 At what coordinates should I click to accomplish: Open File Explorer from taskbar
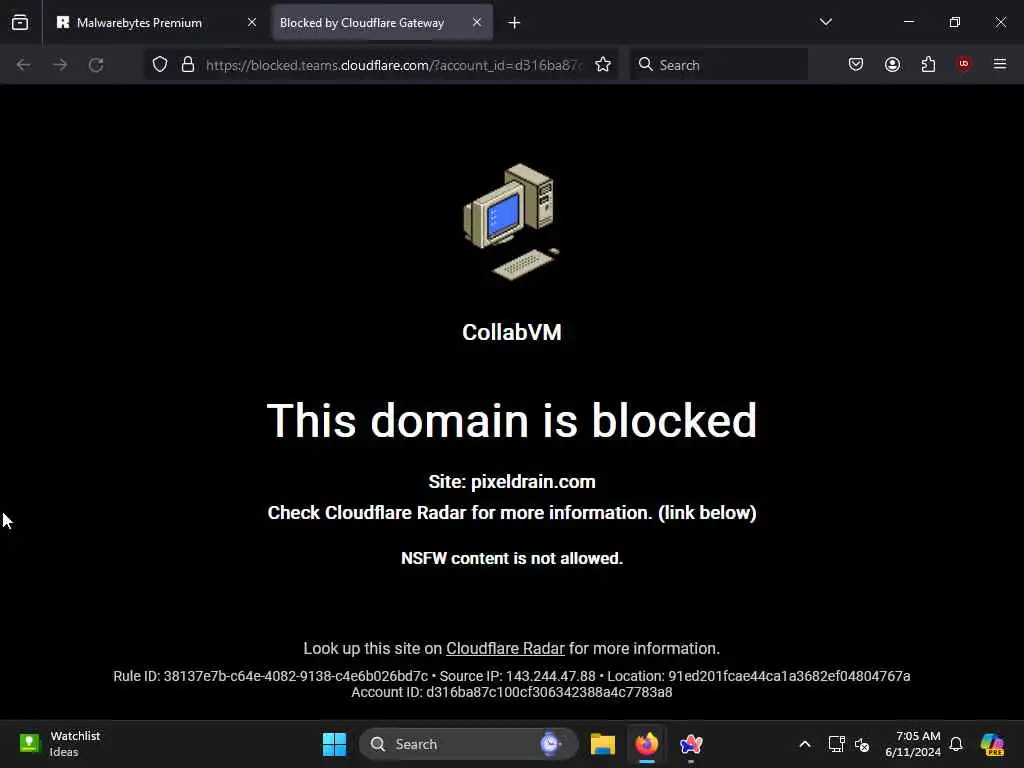[x=603, y=744]
